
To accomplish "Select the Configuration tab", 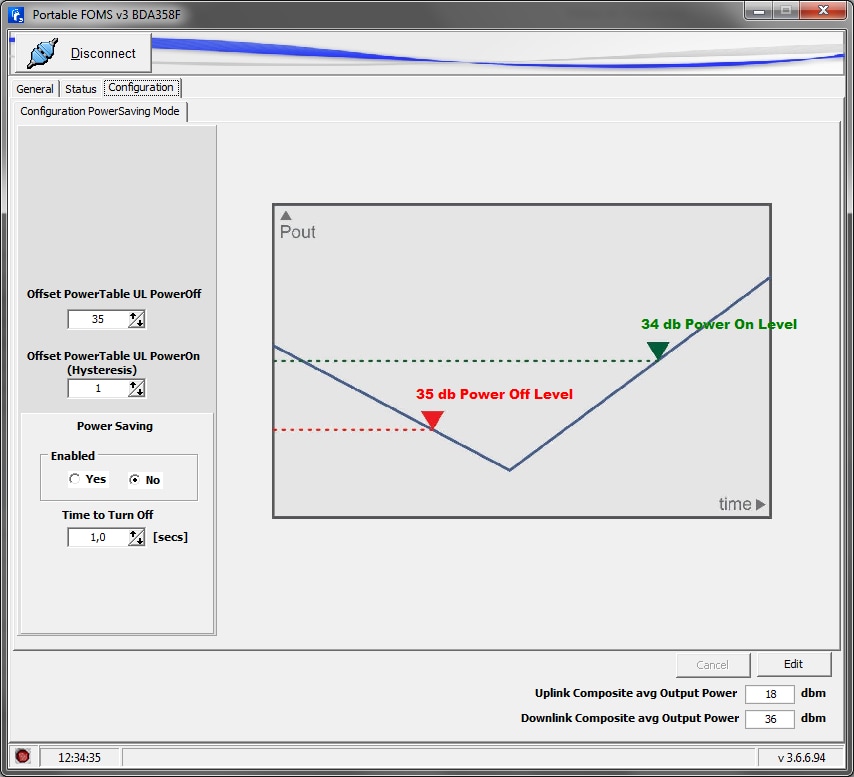I will coord(141,88).
